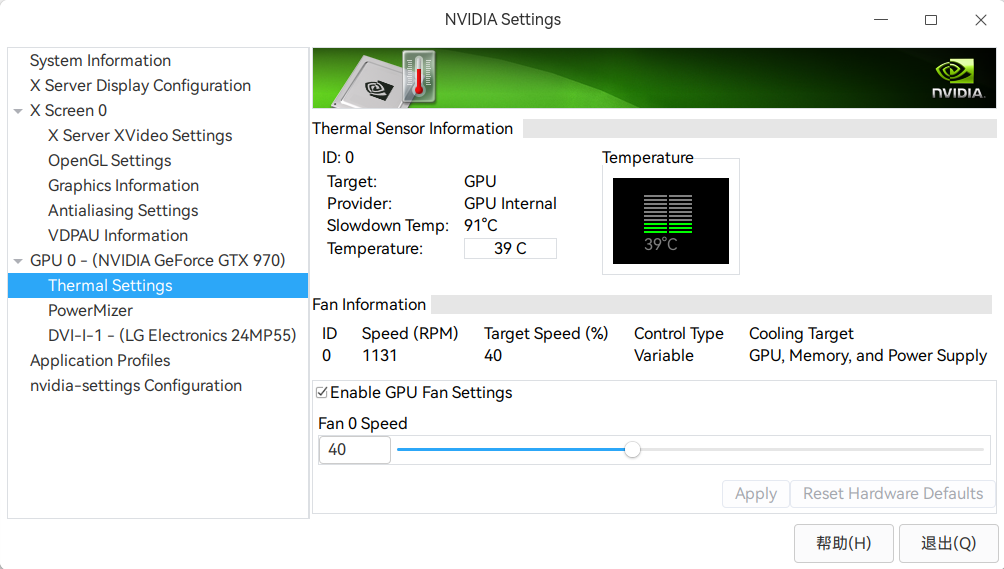Click the 帮助(H) help button
The width and height of the screenshot is (1004, 569).
coord(843,543)
